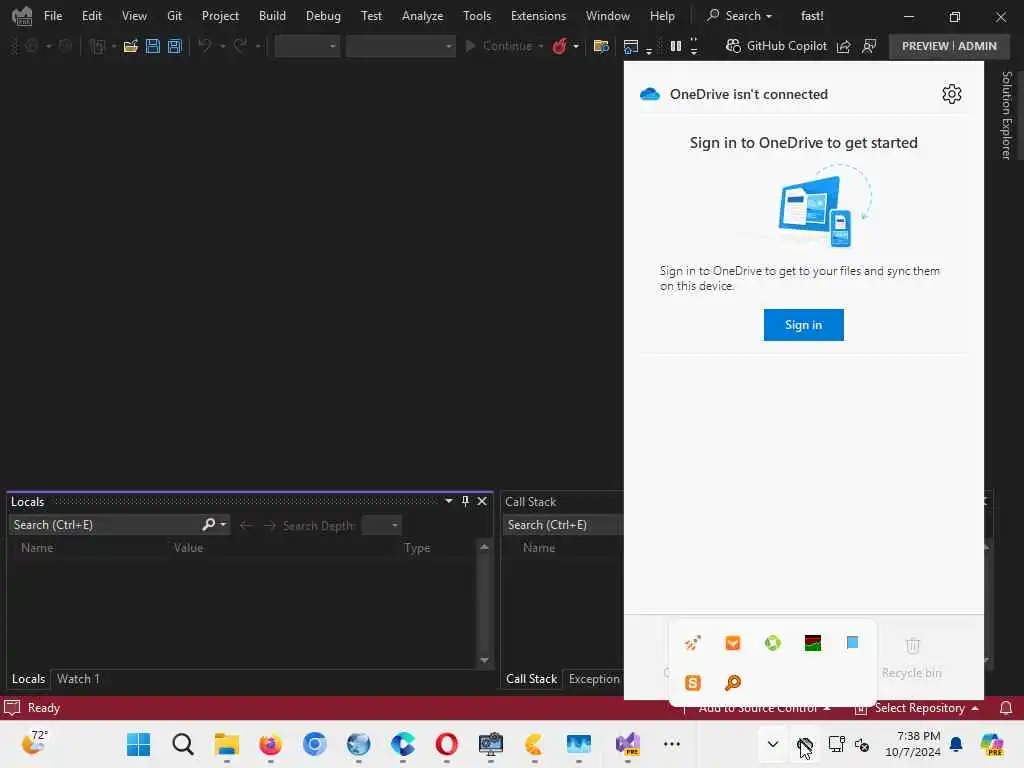Click the Find in Files folder icon
This screenshot has height=768, width=1024.
pos(601,46)
